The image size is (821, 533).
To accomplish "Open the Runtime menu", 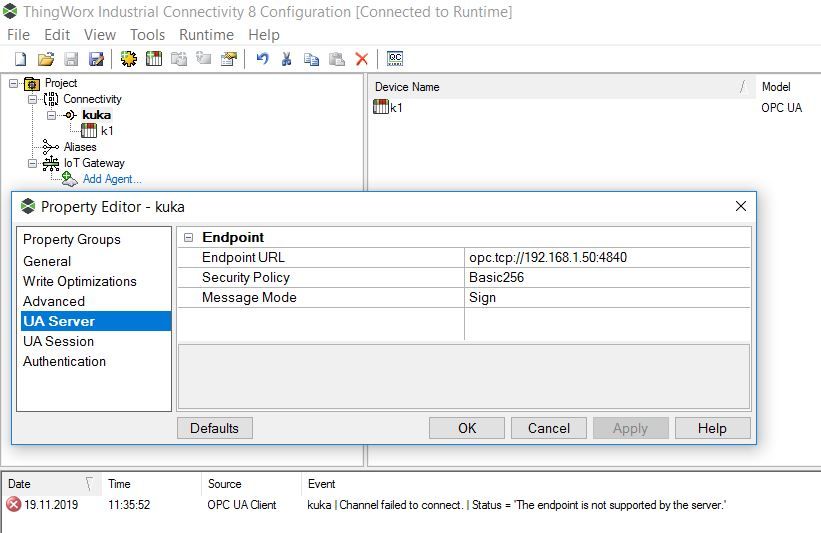I will [206, 35].
